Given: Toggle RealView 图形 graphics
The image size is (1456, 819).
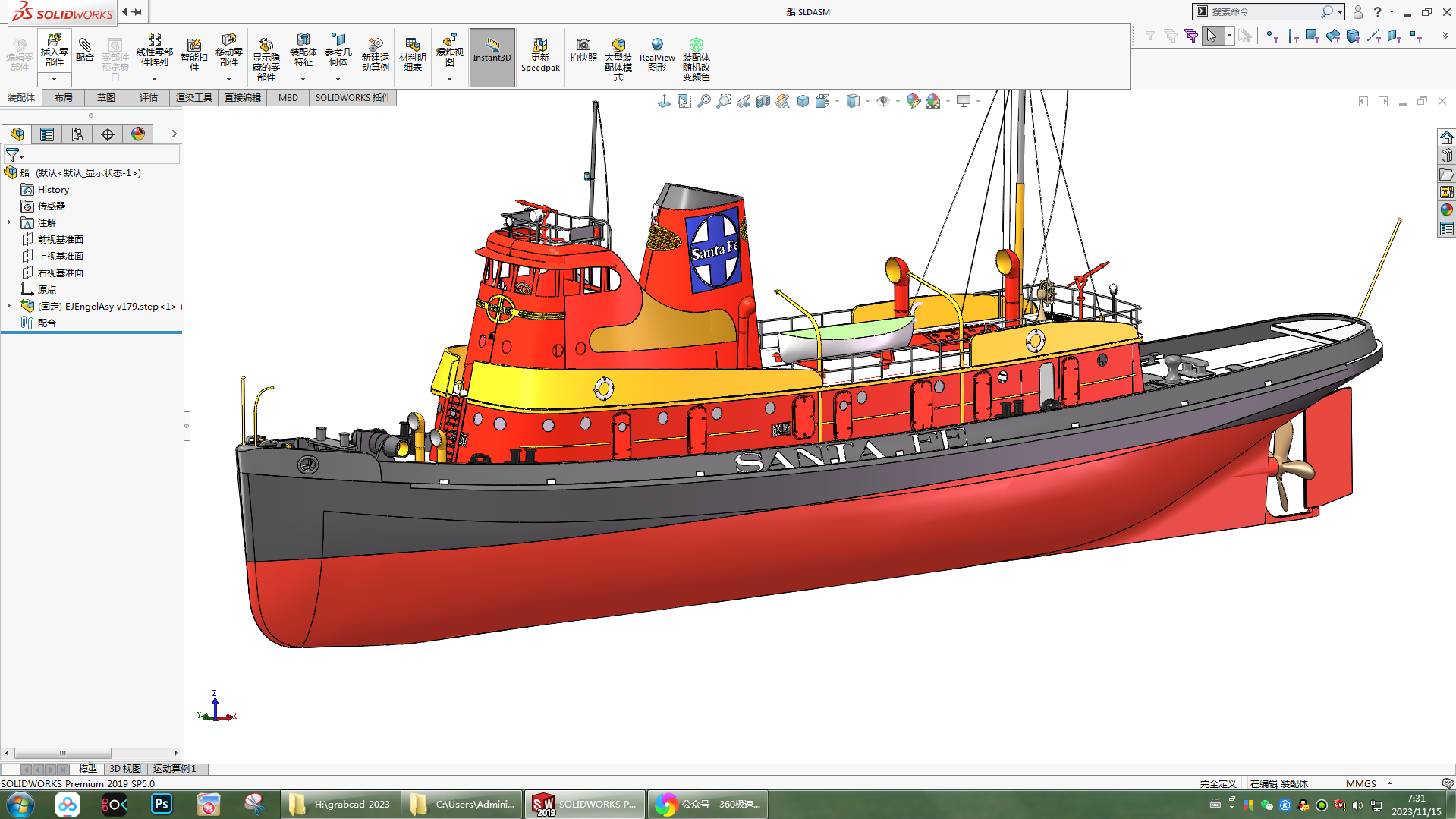Looking at the screenshot, I should [657, 54].
